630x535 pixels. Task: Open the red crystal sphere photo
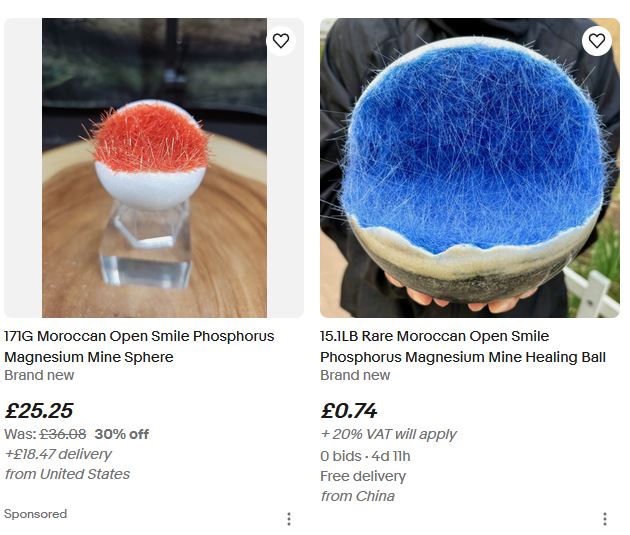tap(154, 168)
